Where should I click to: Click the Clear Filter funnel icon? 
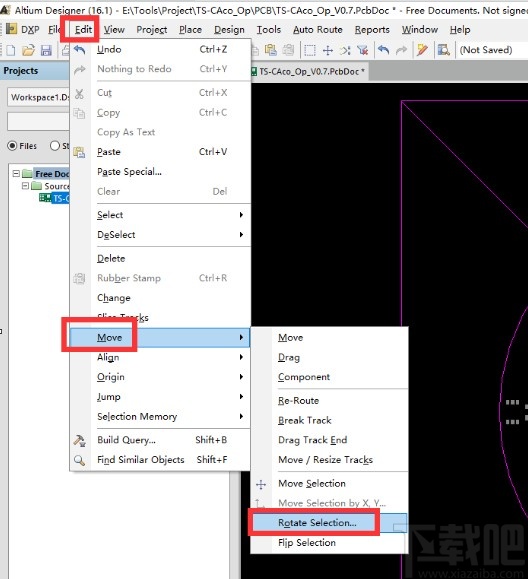363,50
